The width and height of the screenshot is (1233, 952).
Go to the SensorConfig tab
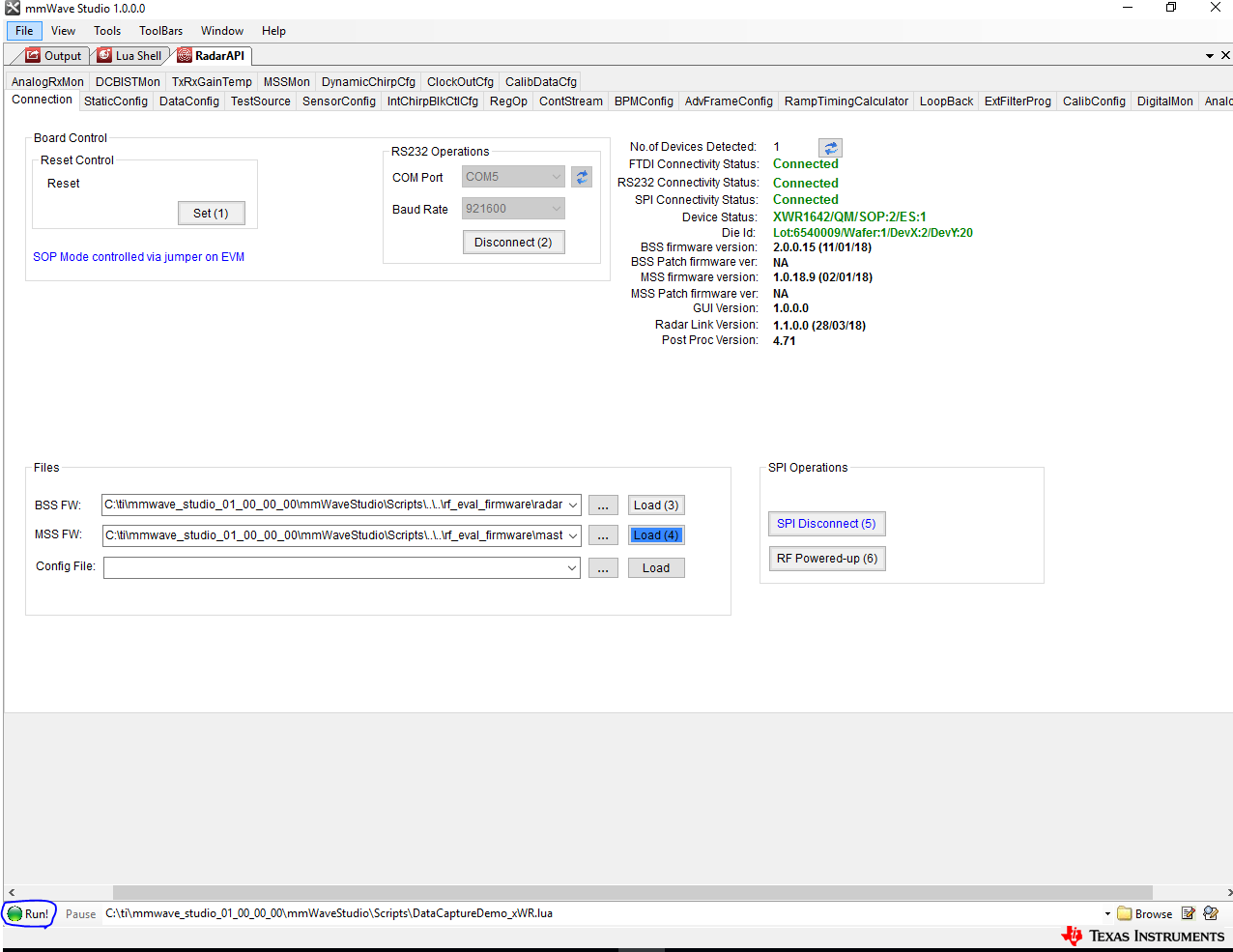[339, 101]
